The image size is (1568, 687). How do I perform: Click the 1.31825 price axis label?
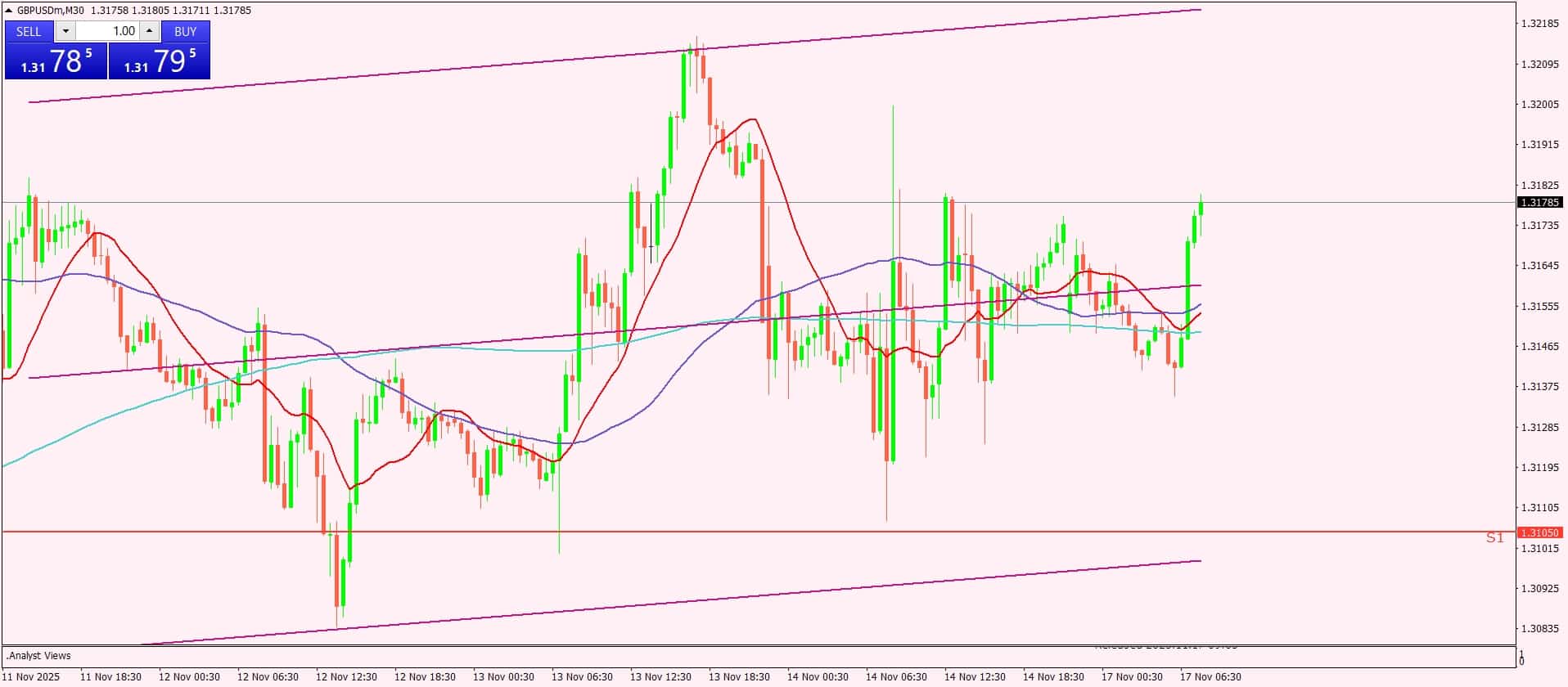coord(1539,186)
